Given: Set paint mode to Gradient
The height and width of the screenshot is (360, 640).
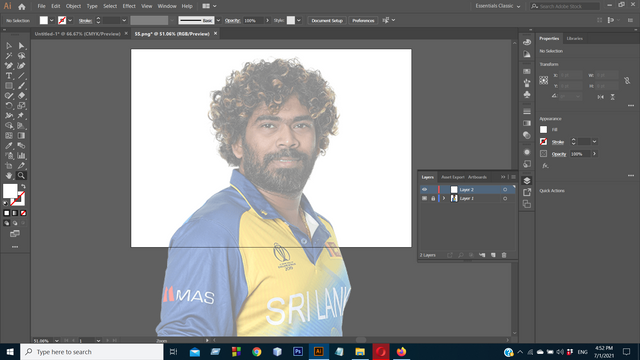Looking at the screenshot, I should pos(15,213).
